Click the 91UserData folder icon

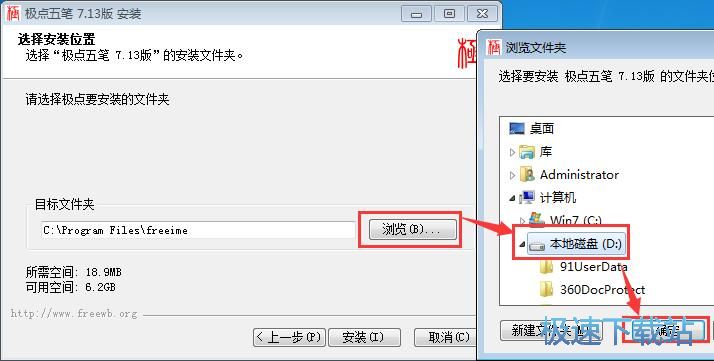click(546, 267)
